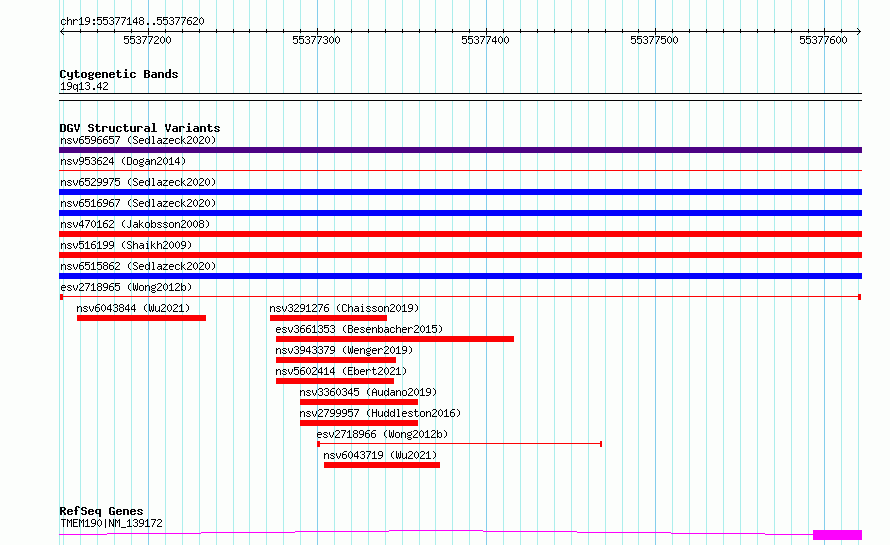Select the red bar under nsv3360345
Viewport: 890px width, 545px height.
click(x=359, y=402)
